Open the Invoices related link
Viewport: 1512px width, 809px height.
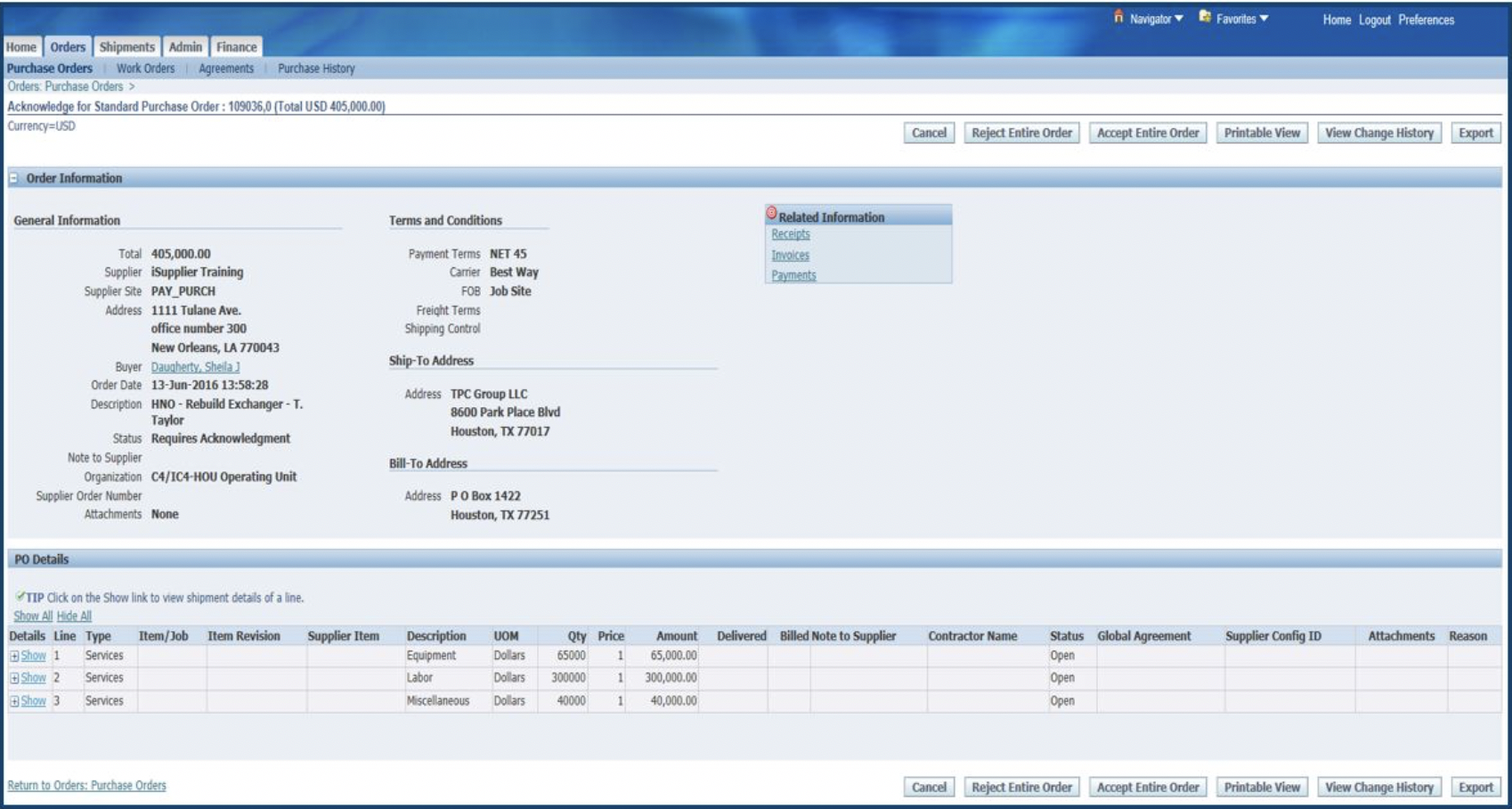(x=790, y=256)
